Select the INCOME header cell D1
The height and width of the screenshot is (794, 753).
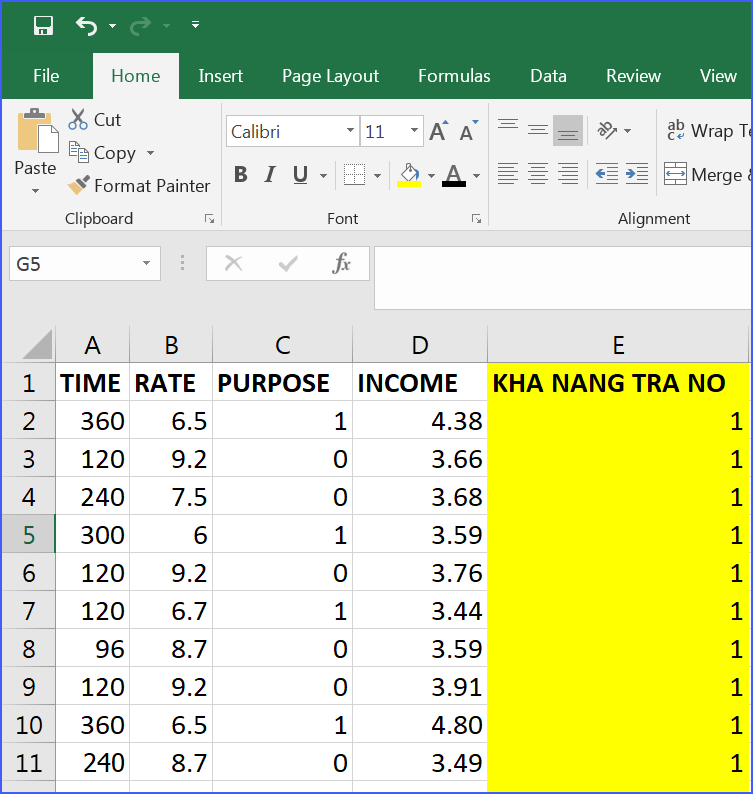[x=420, y=383]
